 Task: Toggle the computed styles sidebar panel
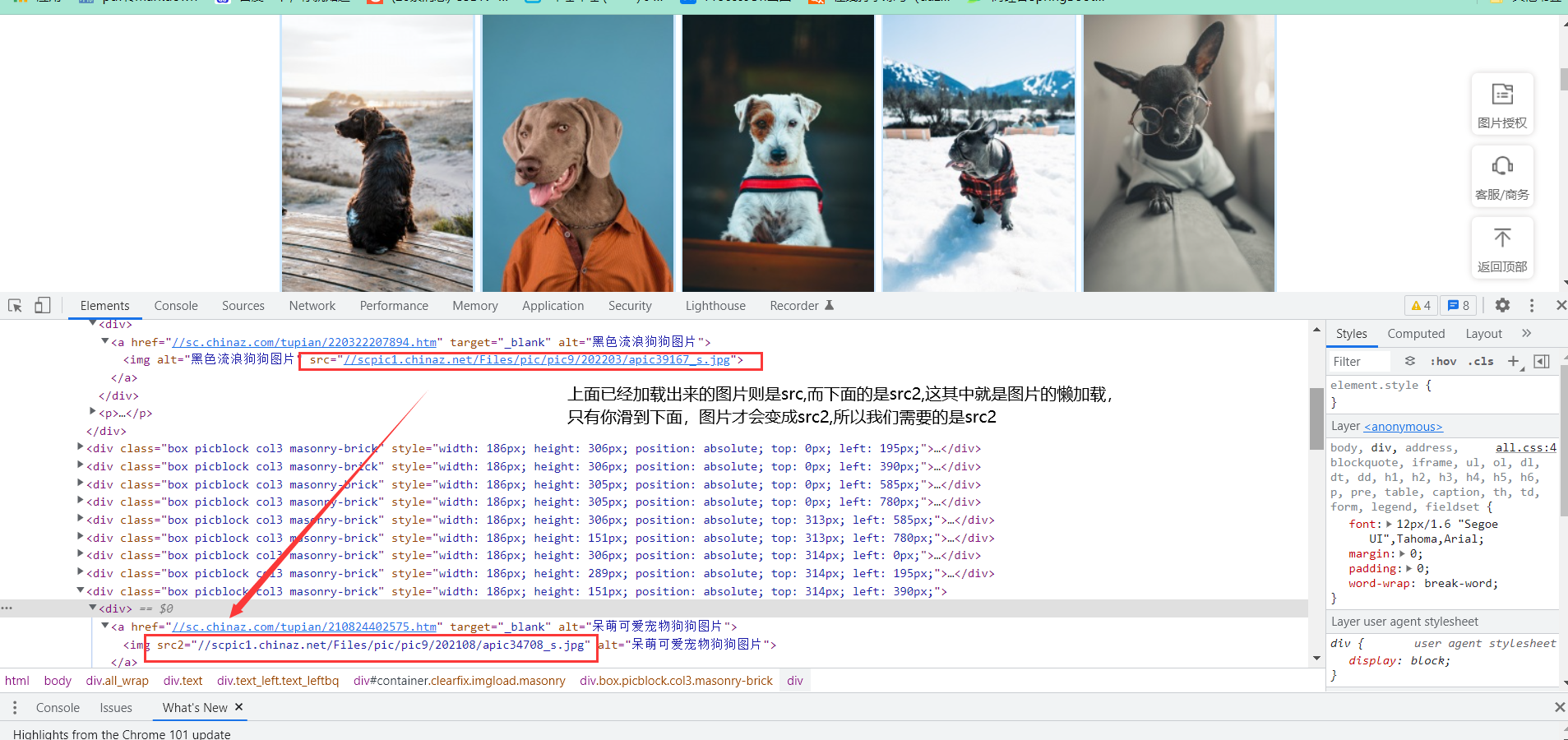[x=1416, y=333]
